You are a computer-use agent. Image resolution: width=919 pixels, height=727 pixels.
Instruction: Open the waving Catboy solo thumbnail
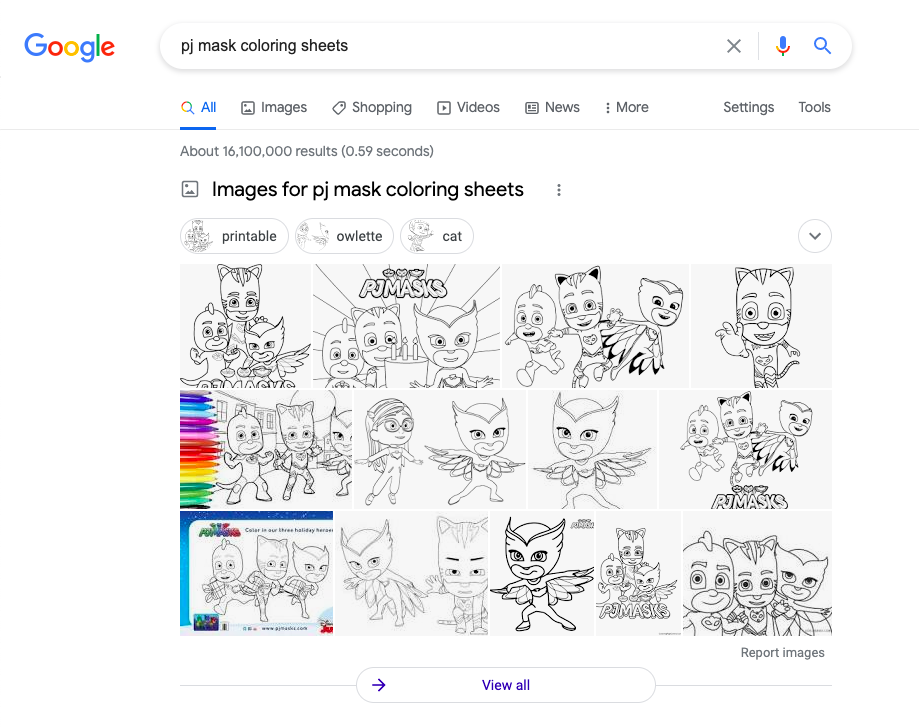pyautogui.click(x=761, y=326)
